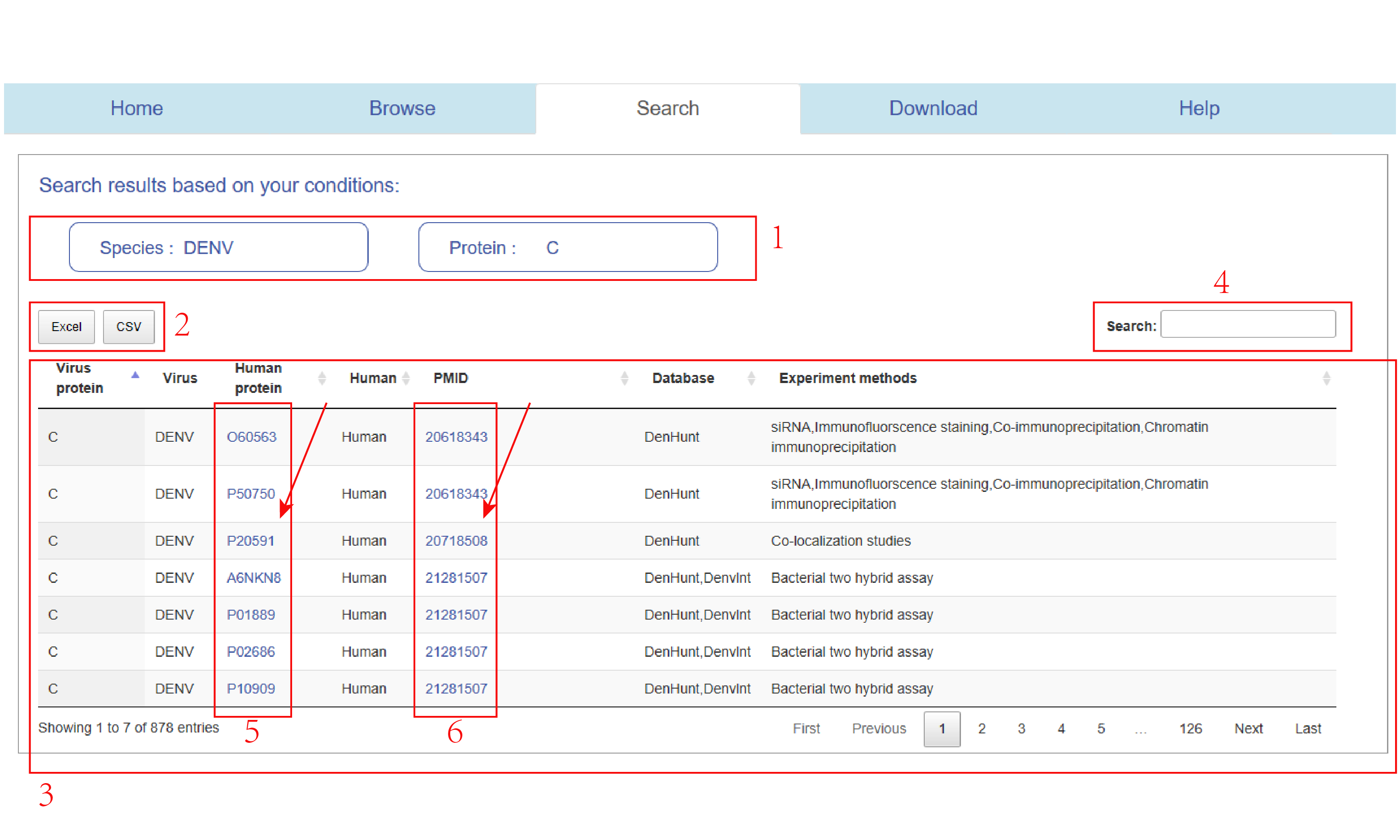Sort by Virus protein column arrow
Viewport: 1400px width, 840px height.
click(x=135, y=376)
